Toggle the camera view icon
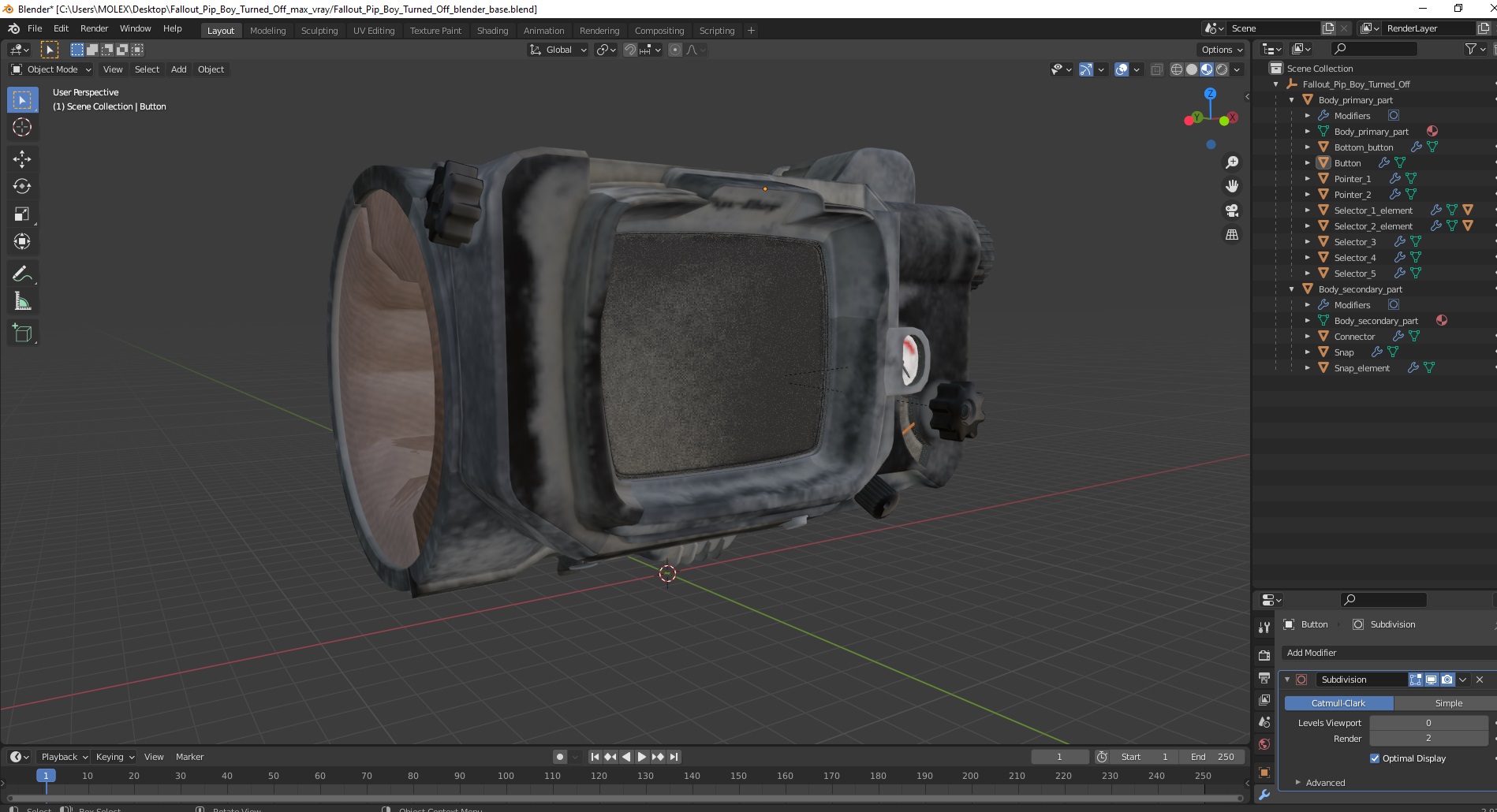The width and height of the screenshot is (1497, 812). click(1231, 210)
